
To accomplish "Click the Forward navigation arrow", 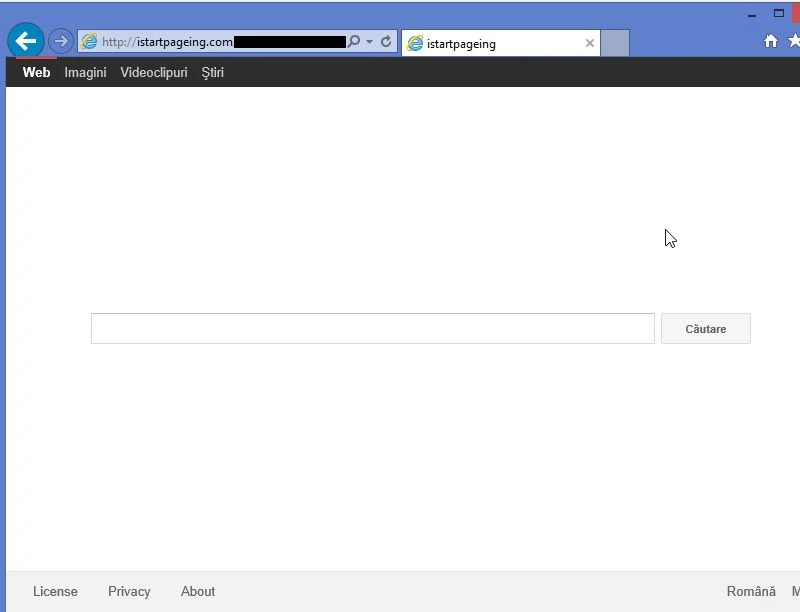I will click(x=61, y=41).
